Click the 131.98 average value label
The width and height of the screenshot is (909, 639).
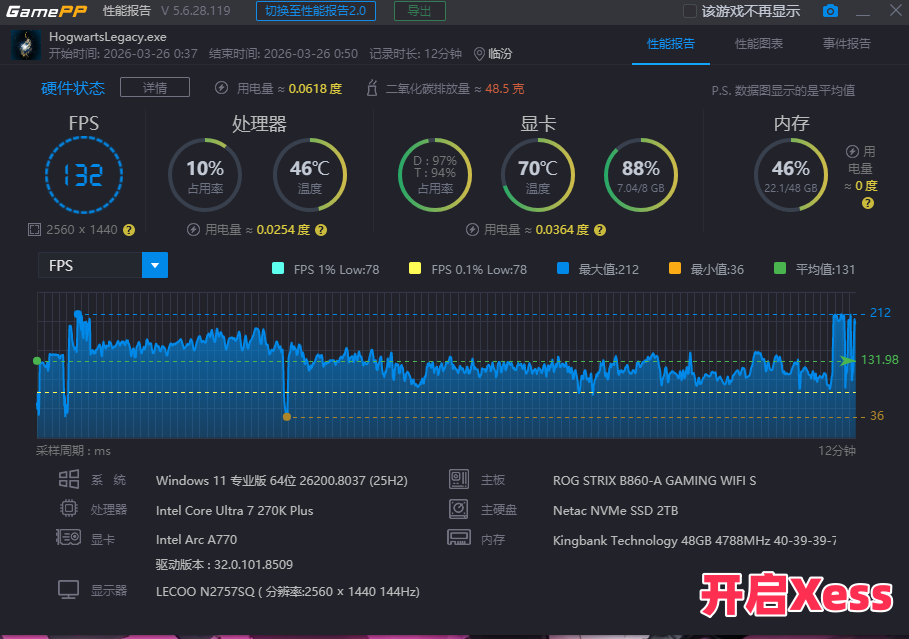[879, 360]
